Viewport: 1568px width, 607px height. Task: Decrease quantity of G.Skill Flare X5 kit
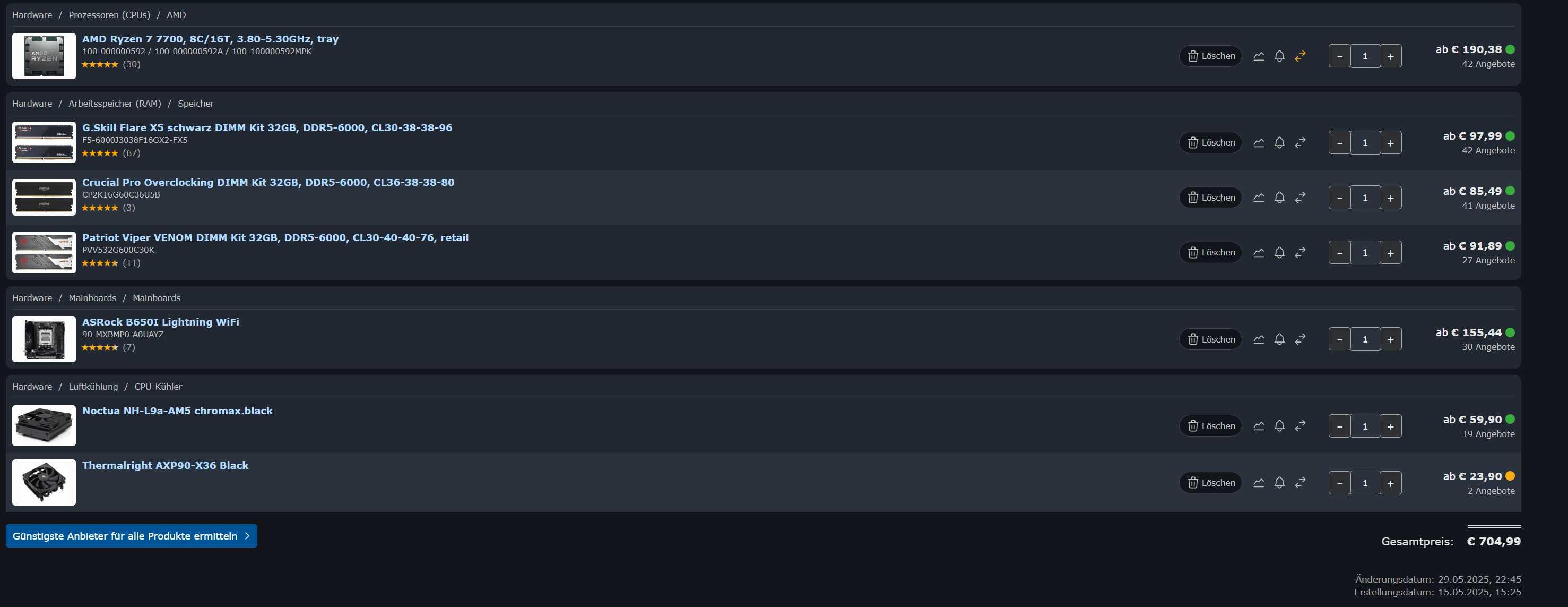coord(1340,143)
